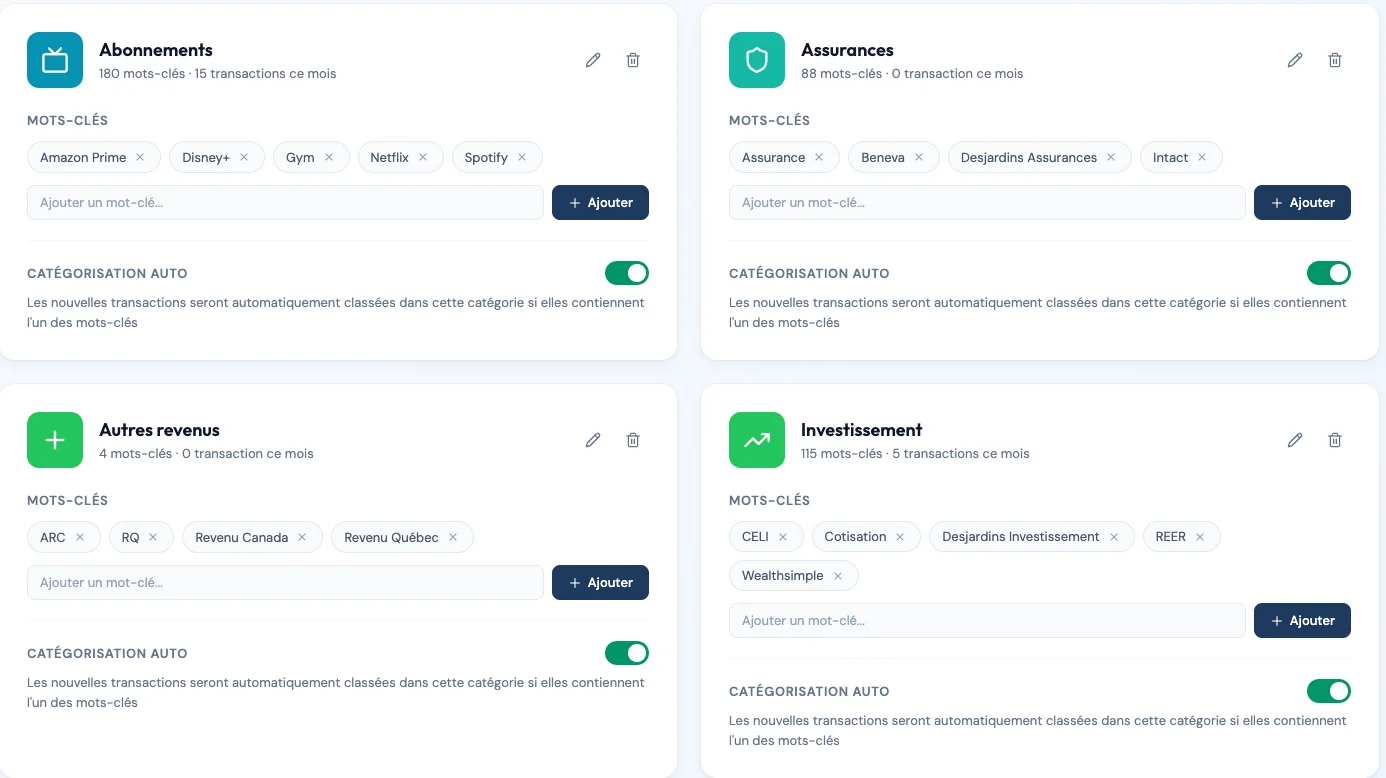This screenshot has width=1386, height=778.
Task: Click Ajouter in the Assurances card
Action: (1302, 202)
